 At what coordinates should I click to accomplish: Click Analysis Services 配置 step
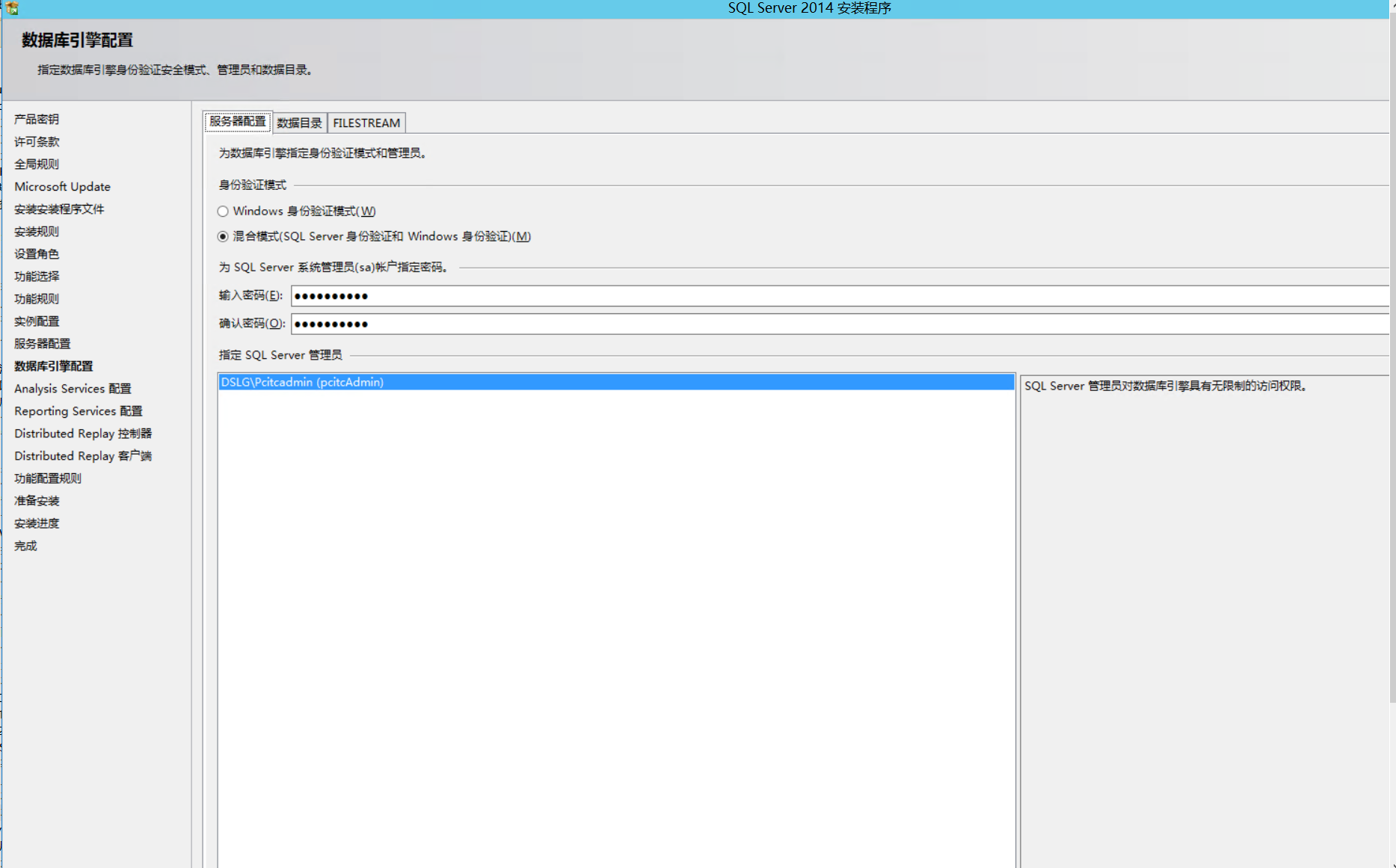[73, 388]
